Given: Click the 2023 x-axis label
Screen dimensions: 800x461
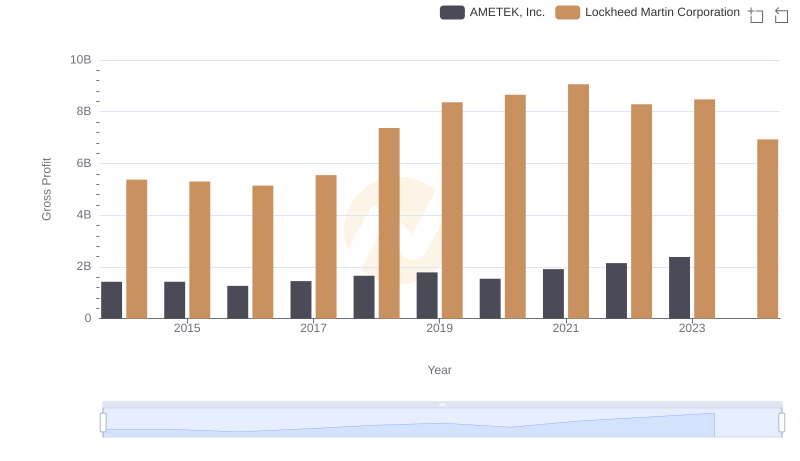Looking at the screenshot, I should coord(692,328).
